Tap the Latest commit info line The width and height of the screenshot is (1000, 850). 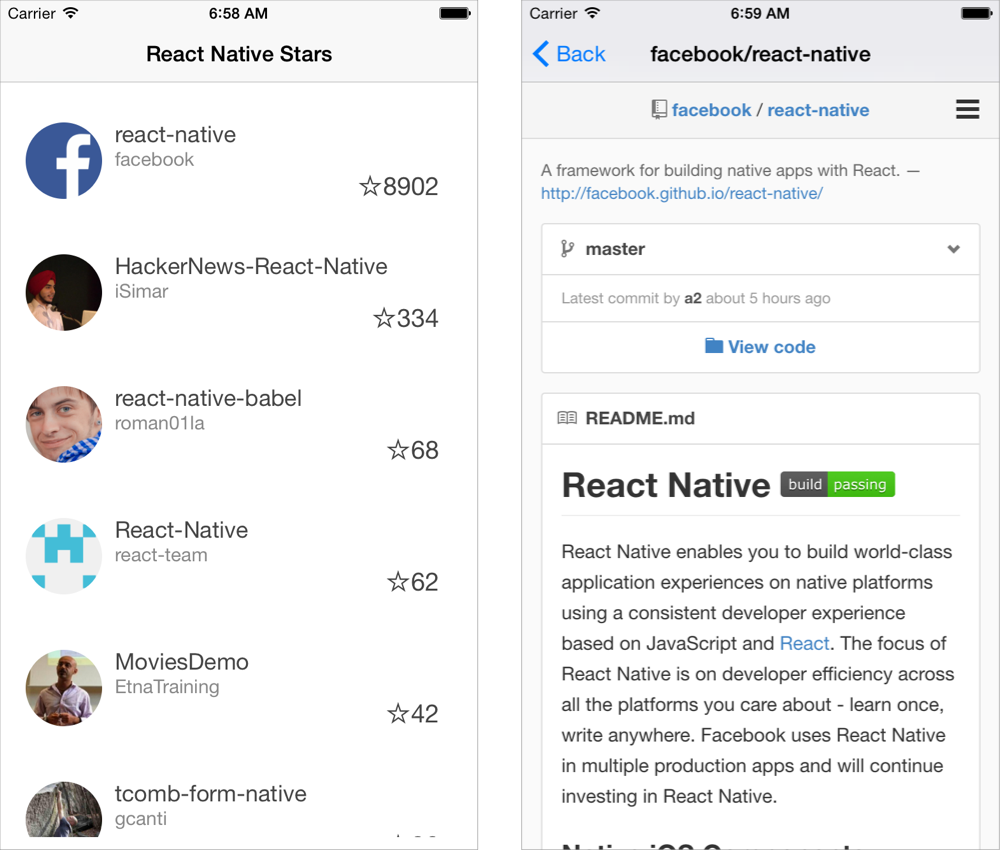point(696,298)
